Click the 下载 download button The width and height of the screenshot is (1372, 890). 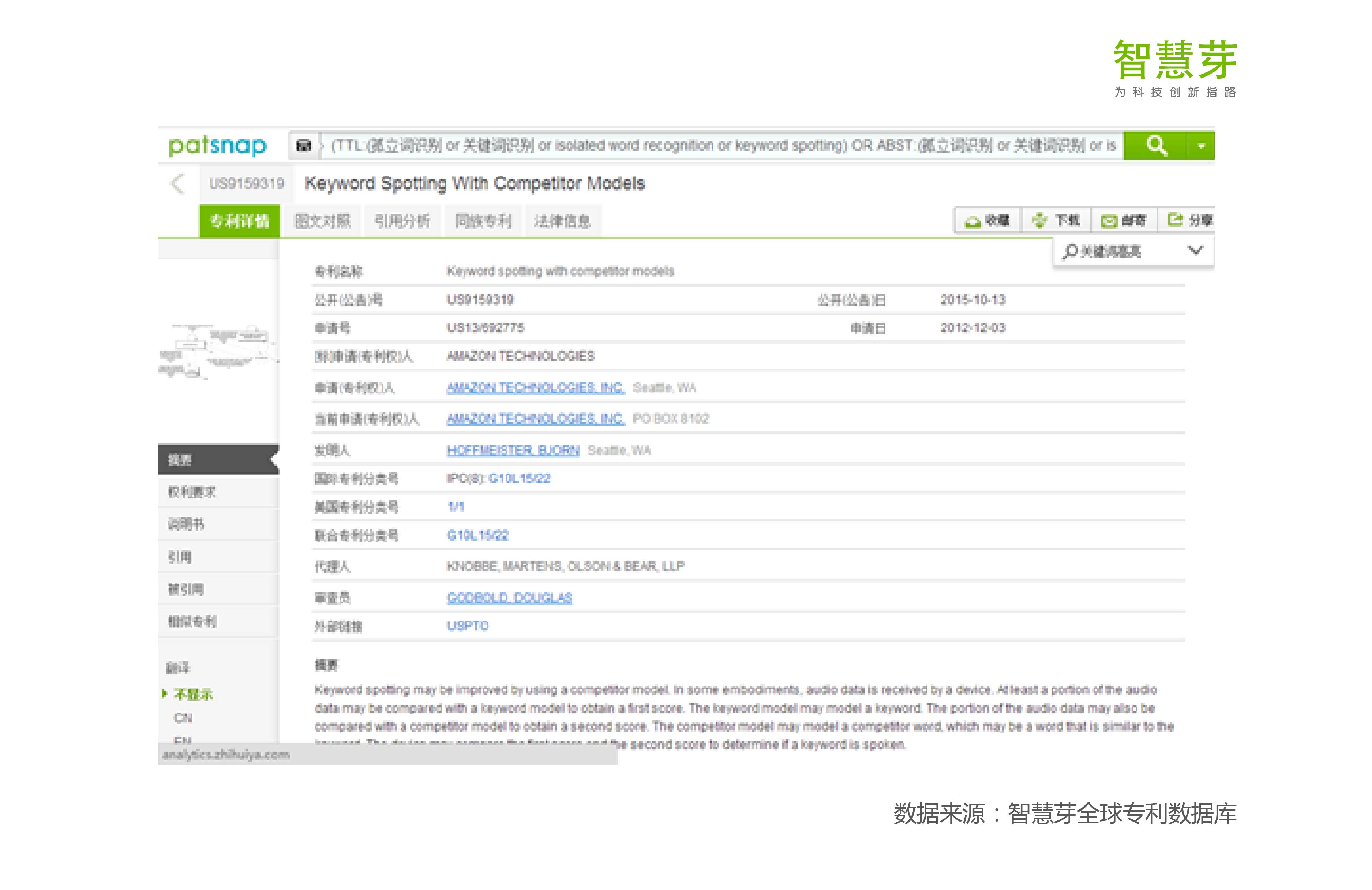[1056, 220]
